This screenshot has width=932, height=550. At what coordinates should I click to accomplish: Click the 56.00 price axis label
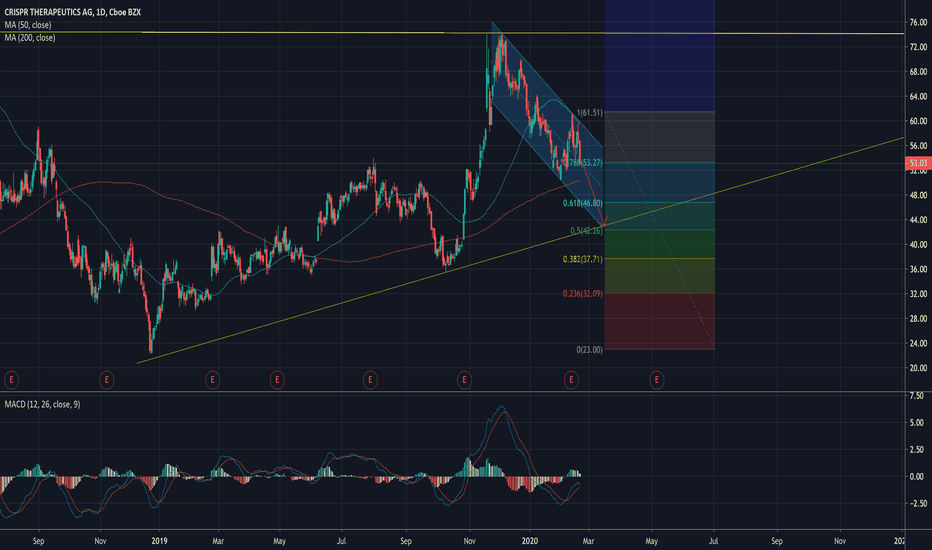tap(918, 146)
